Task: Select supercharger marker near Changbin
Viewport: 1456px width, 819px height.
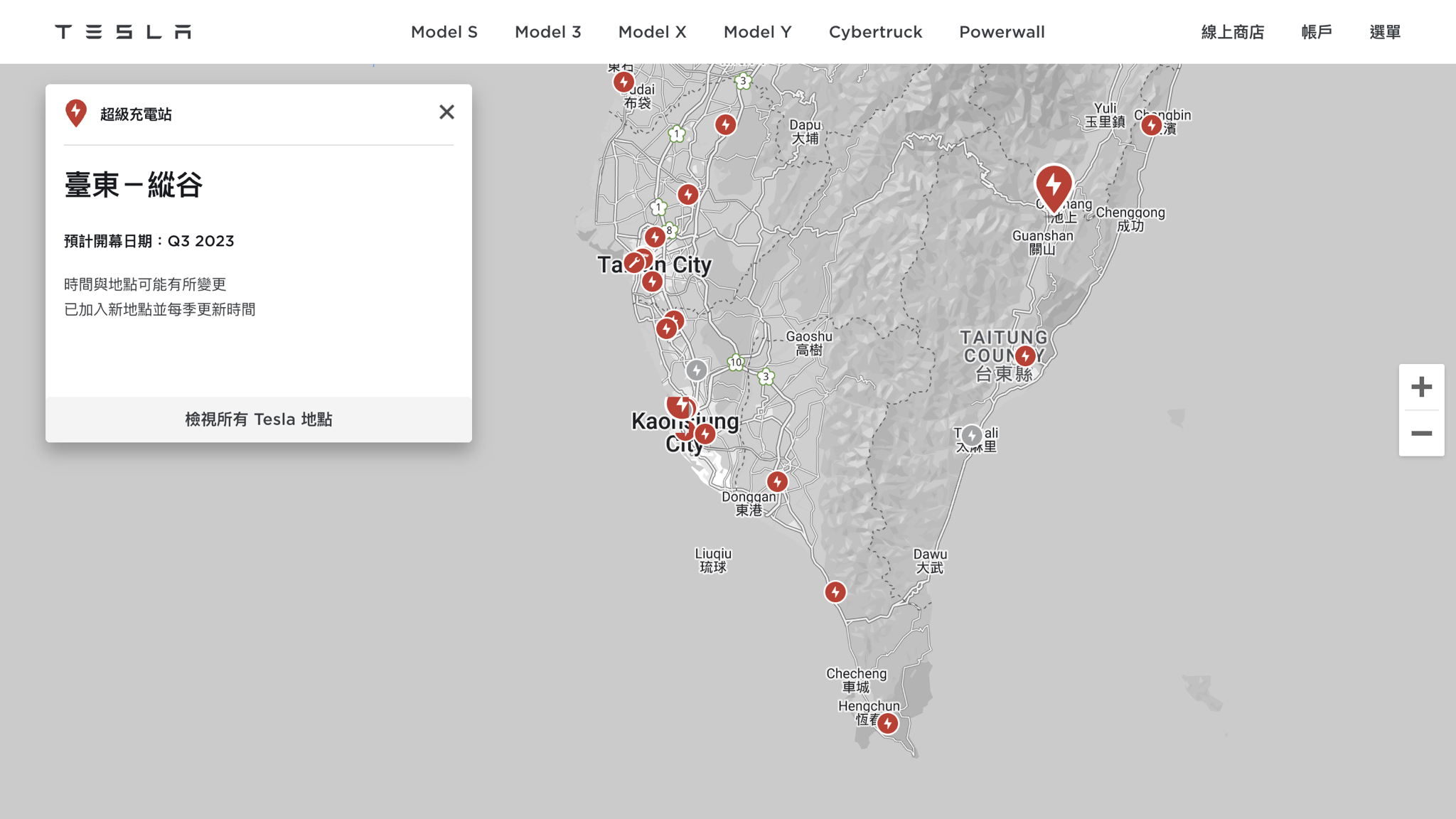Action: [1151, 126]
